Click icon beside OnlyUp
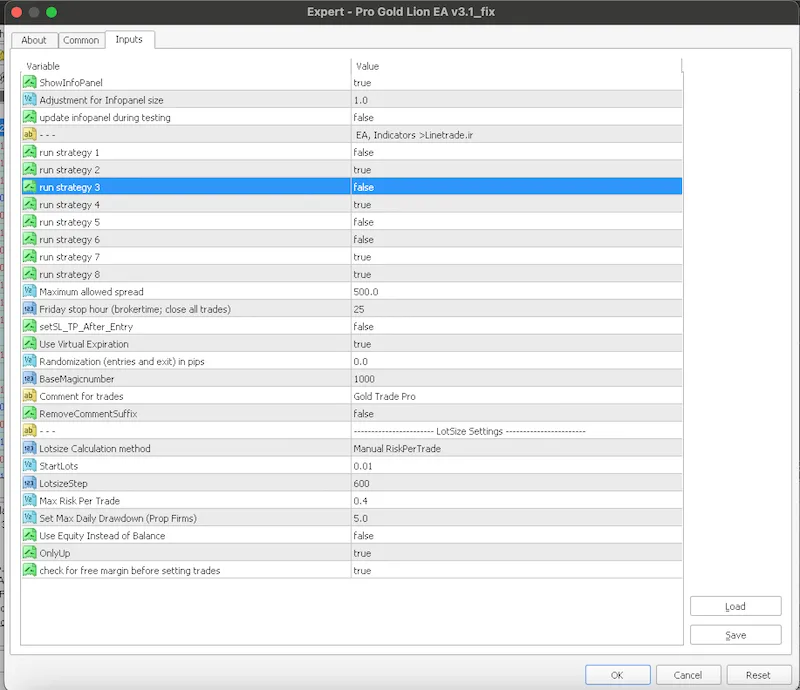This screenshot has height=690, width=800. pyautogui.click(x=30, y=553)
